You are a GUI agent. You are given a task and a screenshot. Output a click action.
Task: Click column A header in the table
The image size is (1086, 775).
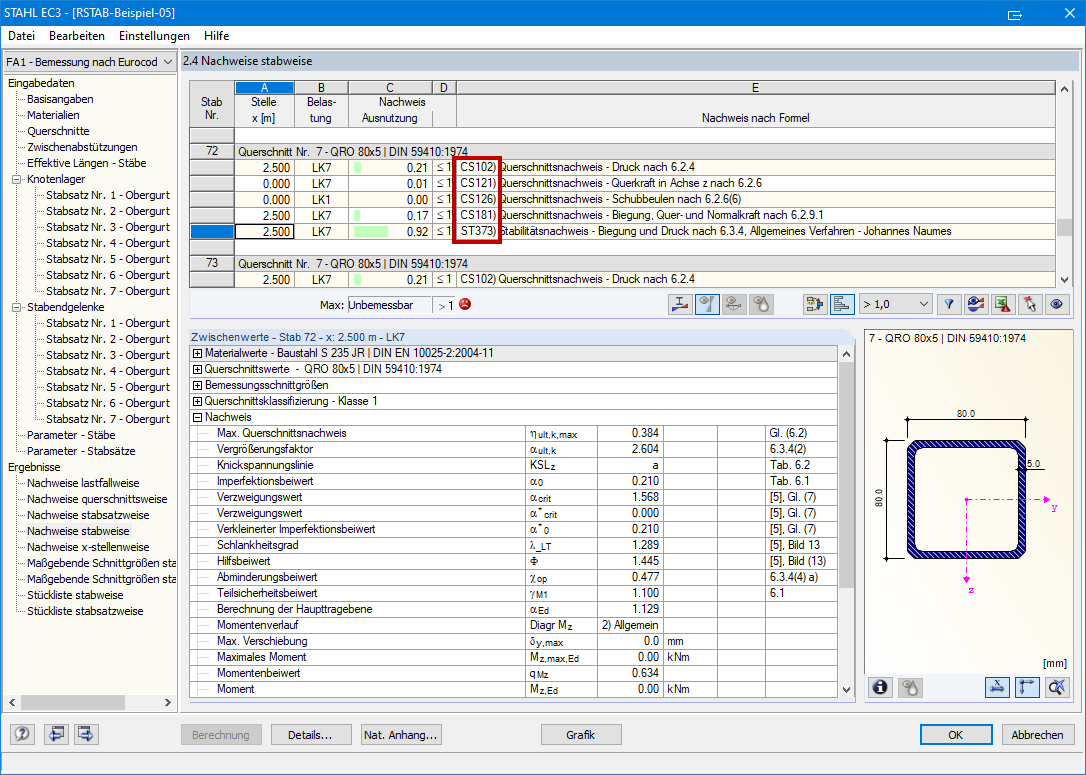[x=265, y=88]
